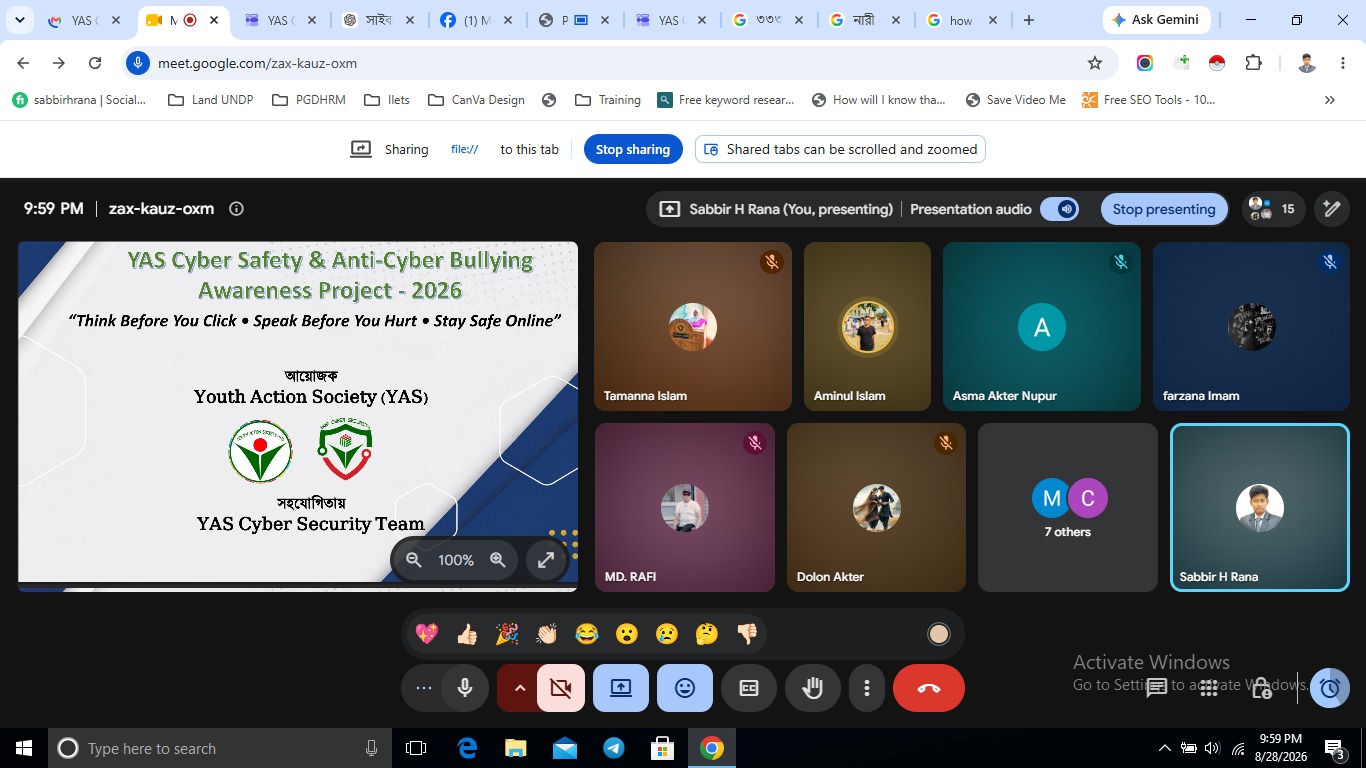
Task: Open host controls lock icon
Action: point(1262,688)
